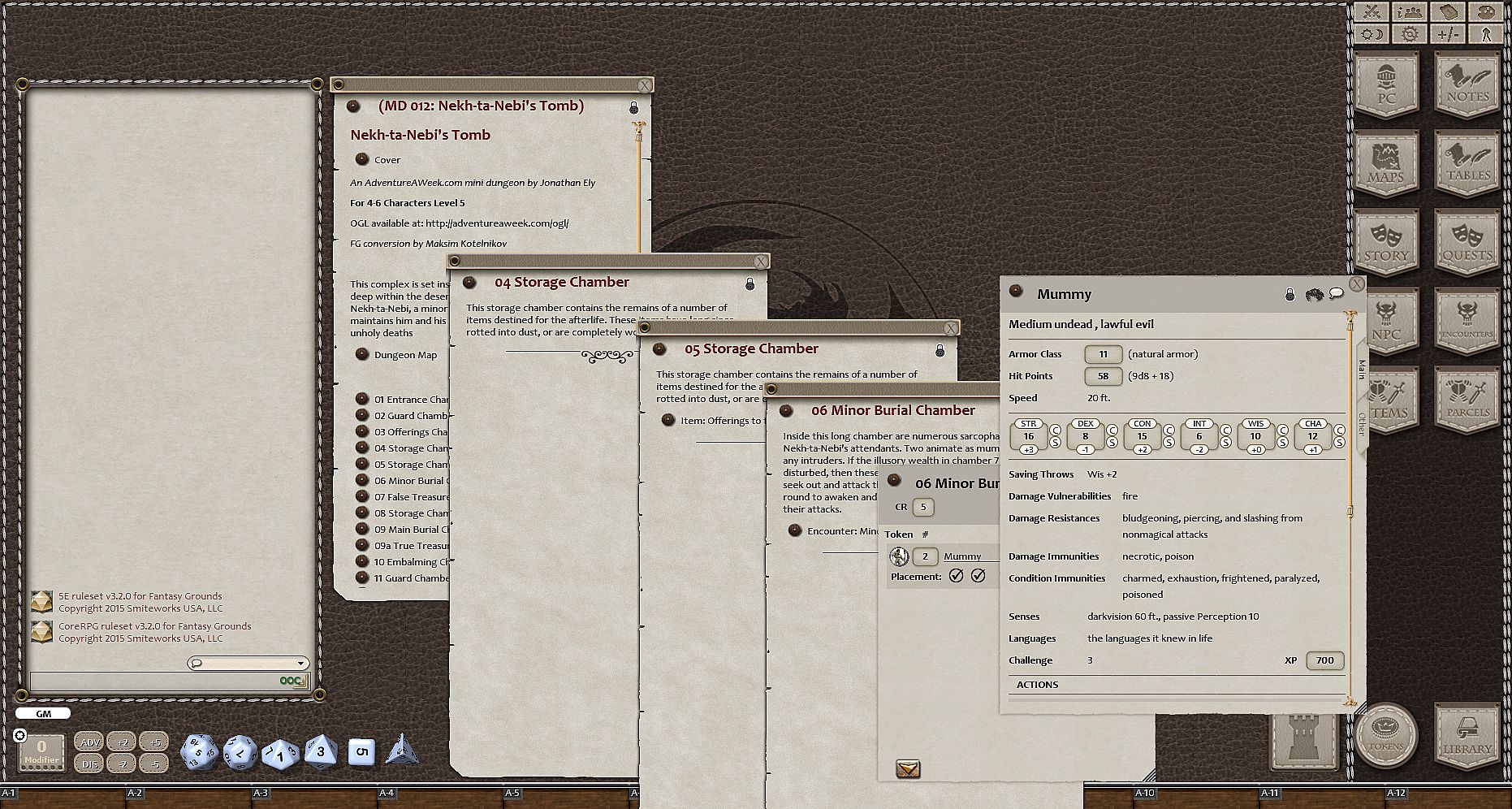Toggle the lock on 04 Storage Chamber

[x=750, y=284]
